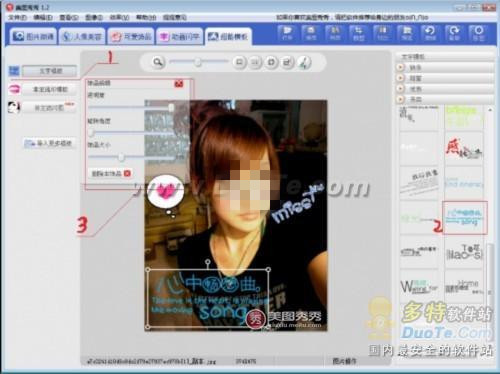Switch to the 人像美容 tab
Screen dimensions: 500x374
(82, 36)
